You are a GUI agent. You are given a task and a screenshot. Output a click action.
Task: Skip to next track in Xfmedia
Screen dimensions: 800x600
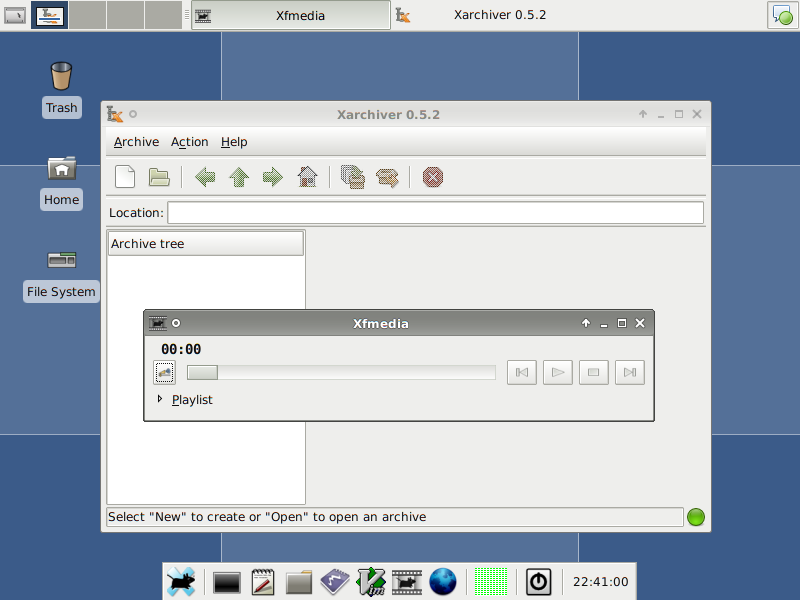click(630, 372)
